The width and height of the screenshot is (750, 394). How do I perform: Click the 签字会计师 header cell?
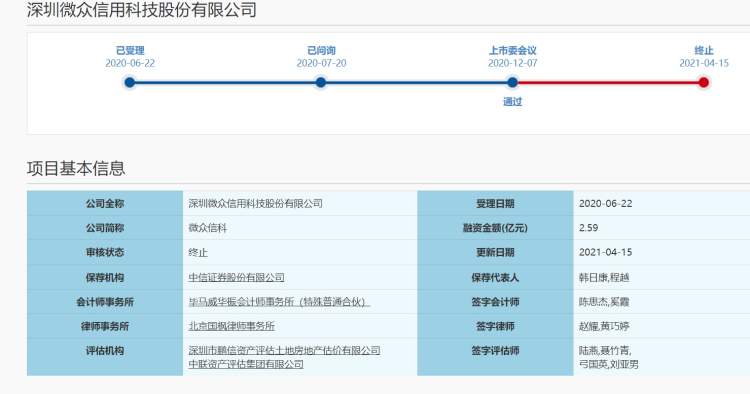[x=495, y=302]
